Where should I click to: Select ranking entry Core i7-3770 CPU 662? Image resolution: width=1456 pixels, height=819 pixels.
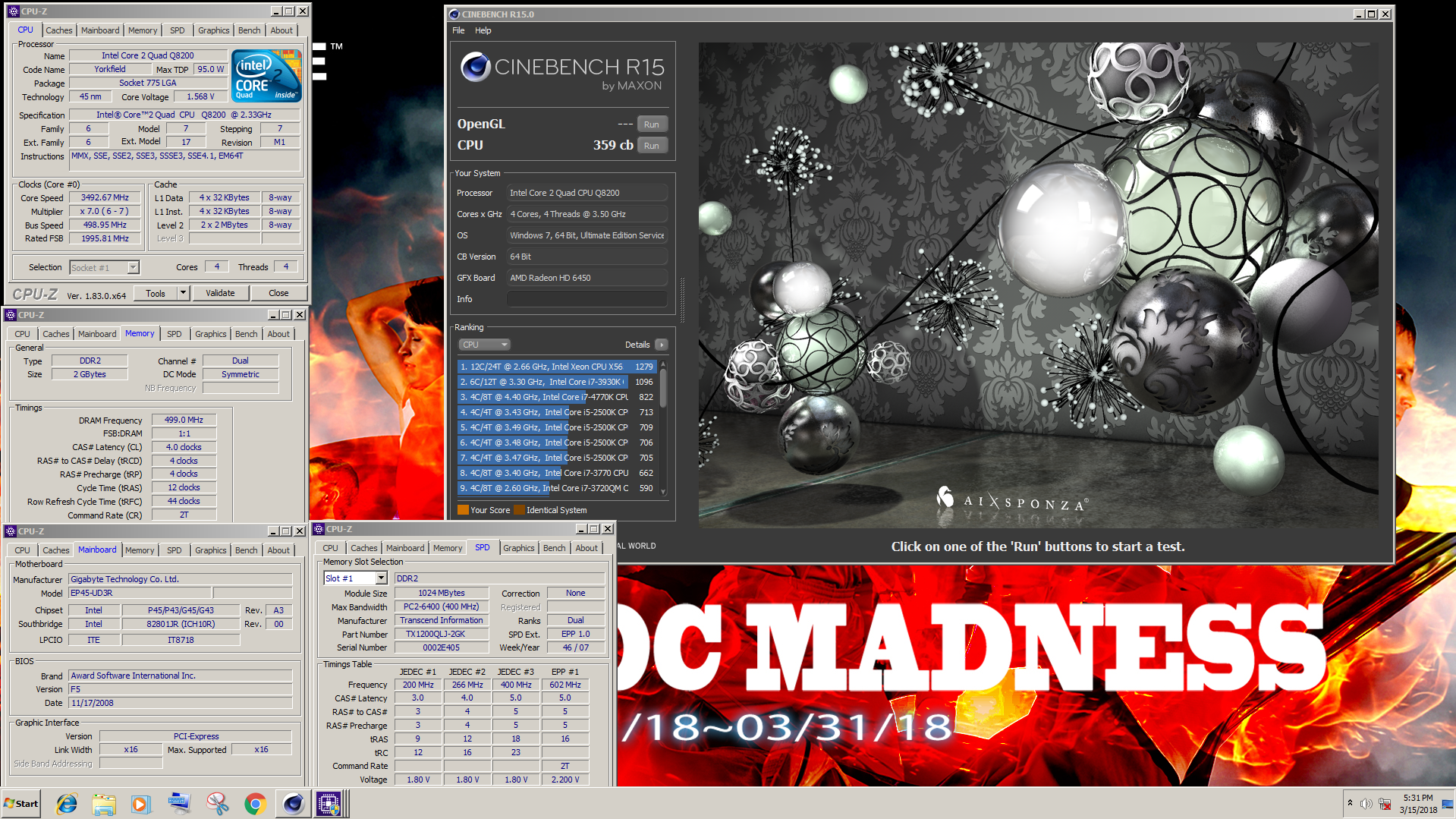[x=556, y=473]
